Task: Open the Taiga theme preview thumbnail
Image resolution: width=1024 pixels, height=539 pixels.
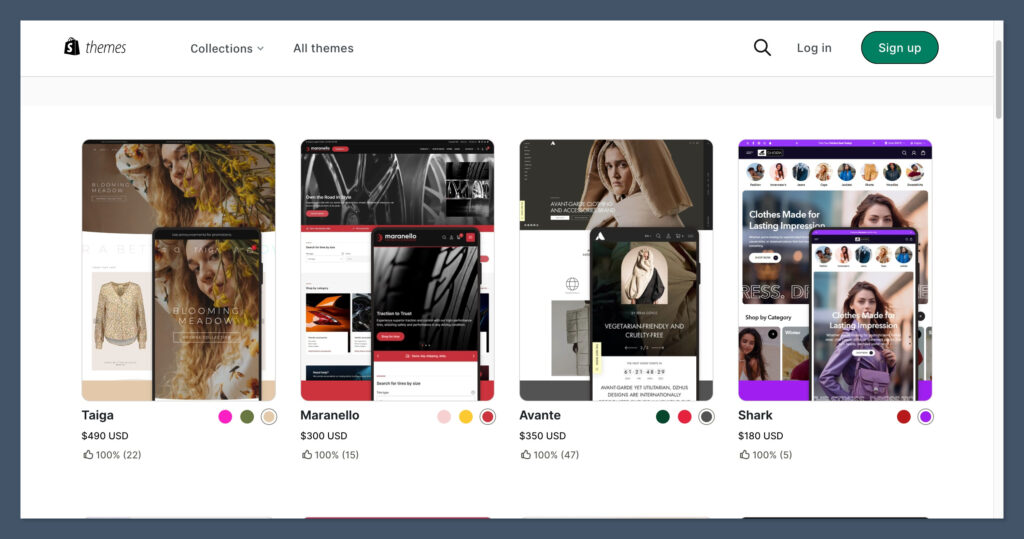Action: pyautogui.click(x=178, y=270)
